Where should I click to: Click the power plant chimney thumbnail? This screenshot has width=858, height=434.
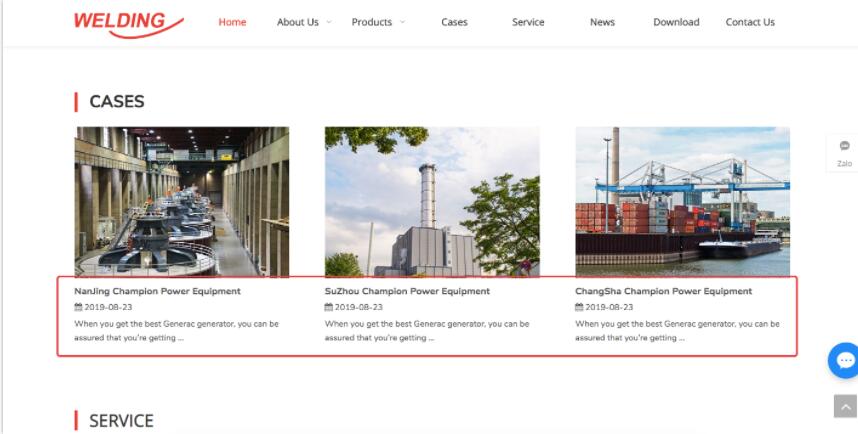[432, 201]
